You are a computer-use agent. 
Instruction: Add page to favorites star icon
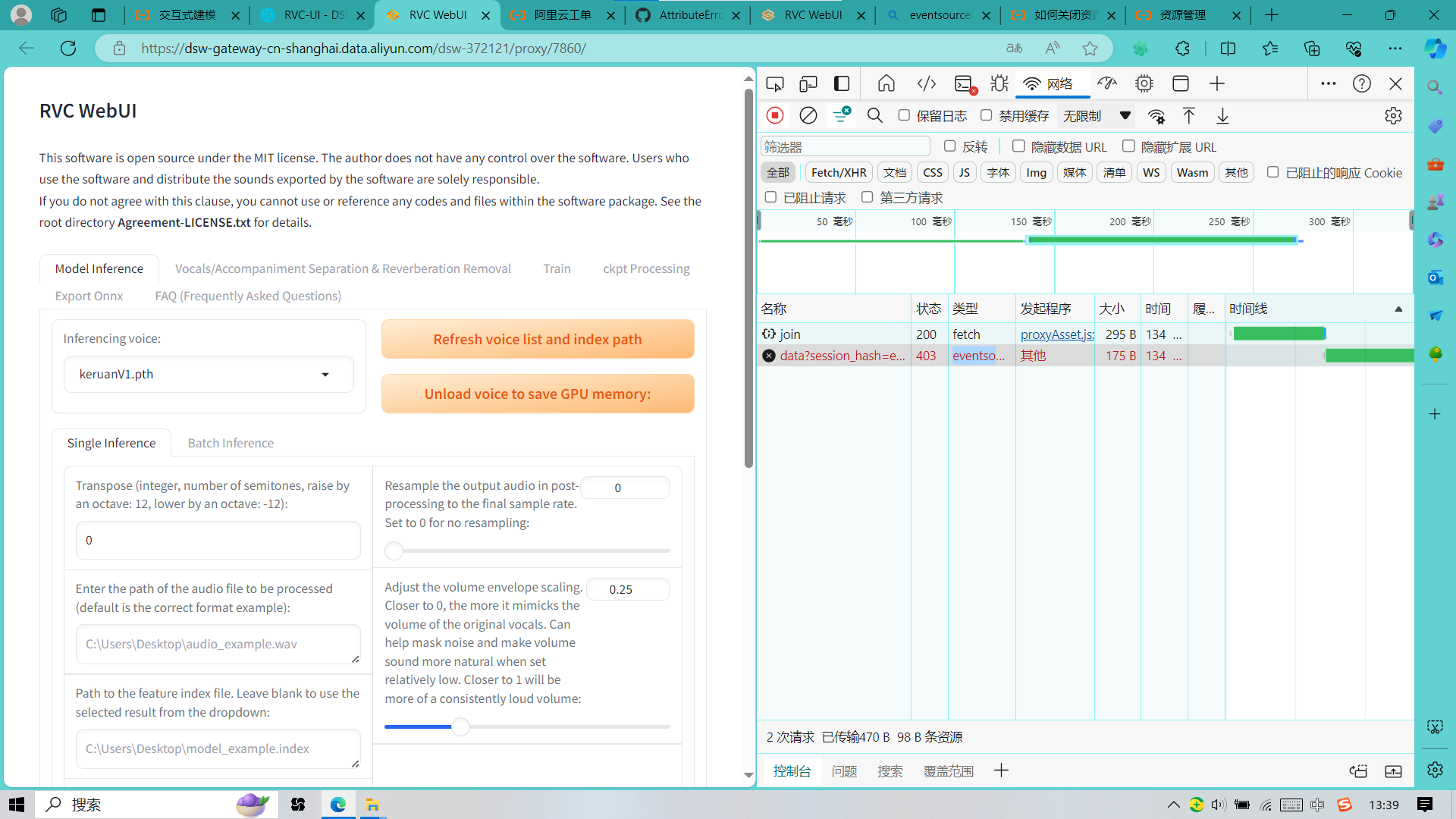(x=1090, y=49)
